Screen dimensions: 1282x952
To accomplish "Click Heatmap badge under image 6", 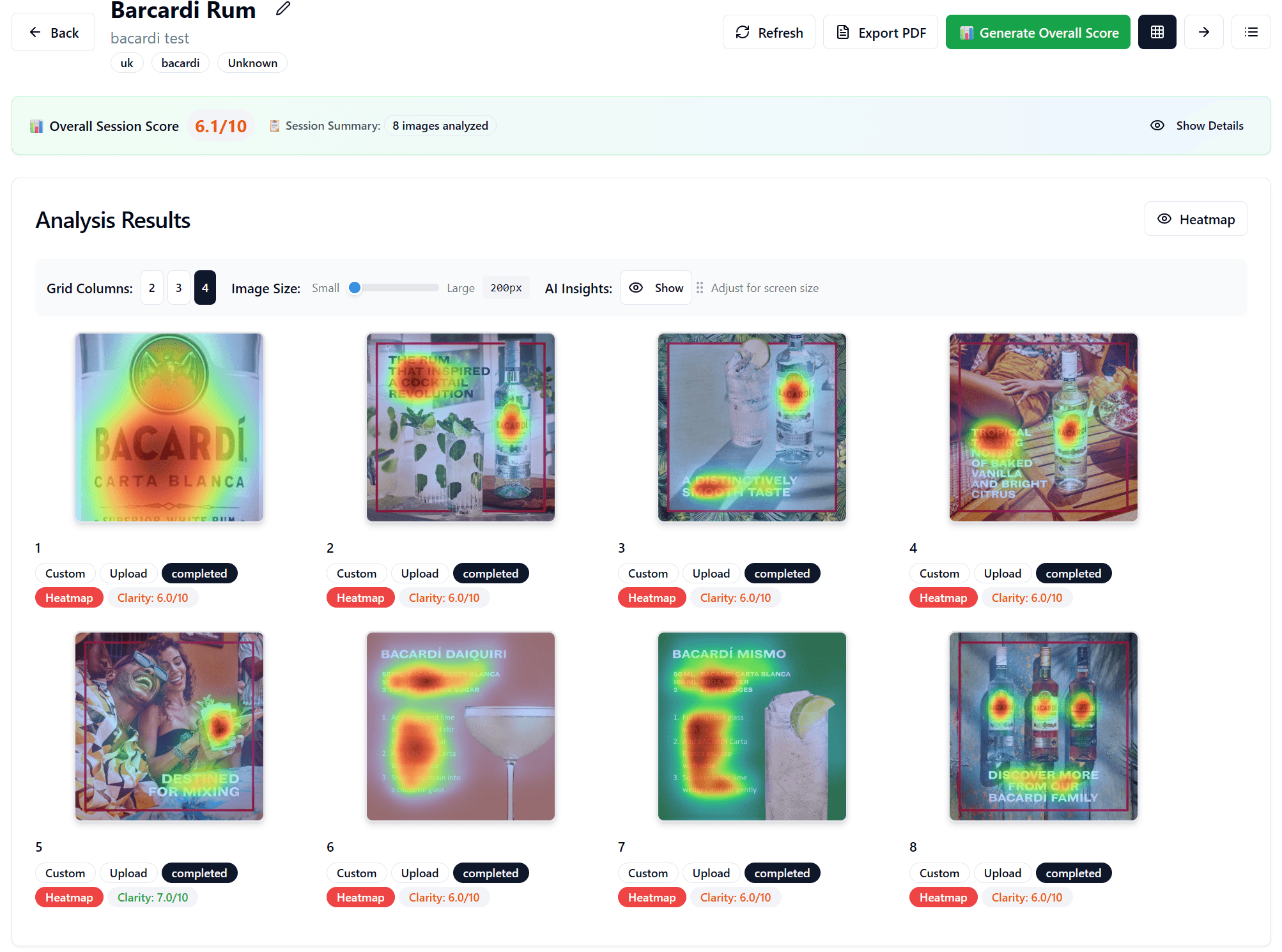I will point(360,898).
